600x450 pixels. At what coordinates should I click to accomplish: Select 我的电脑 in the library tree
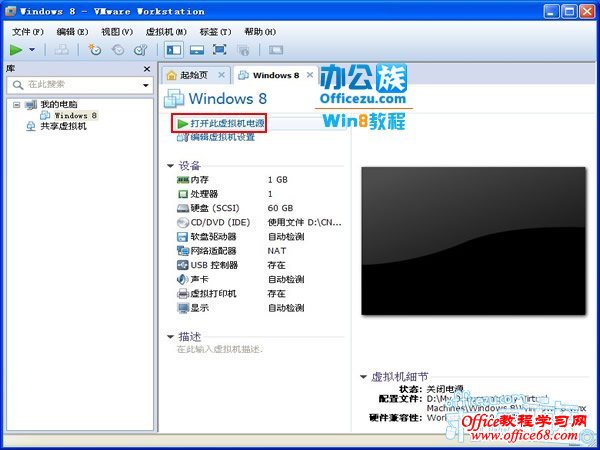(x=59, y=104)
